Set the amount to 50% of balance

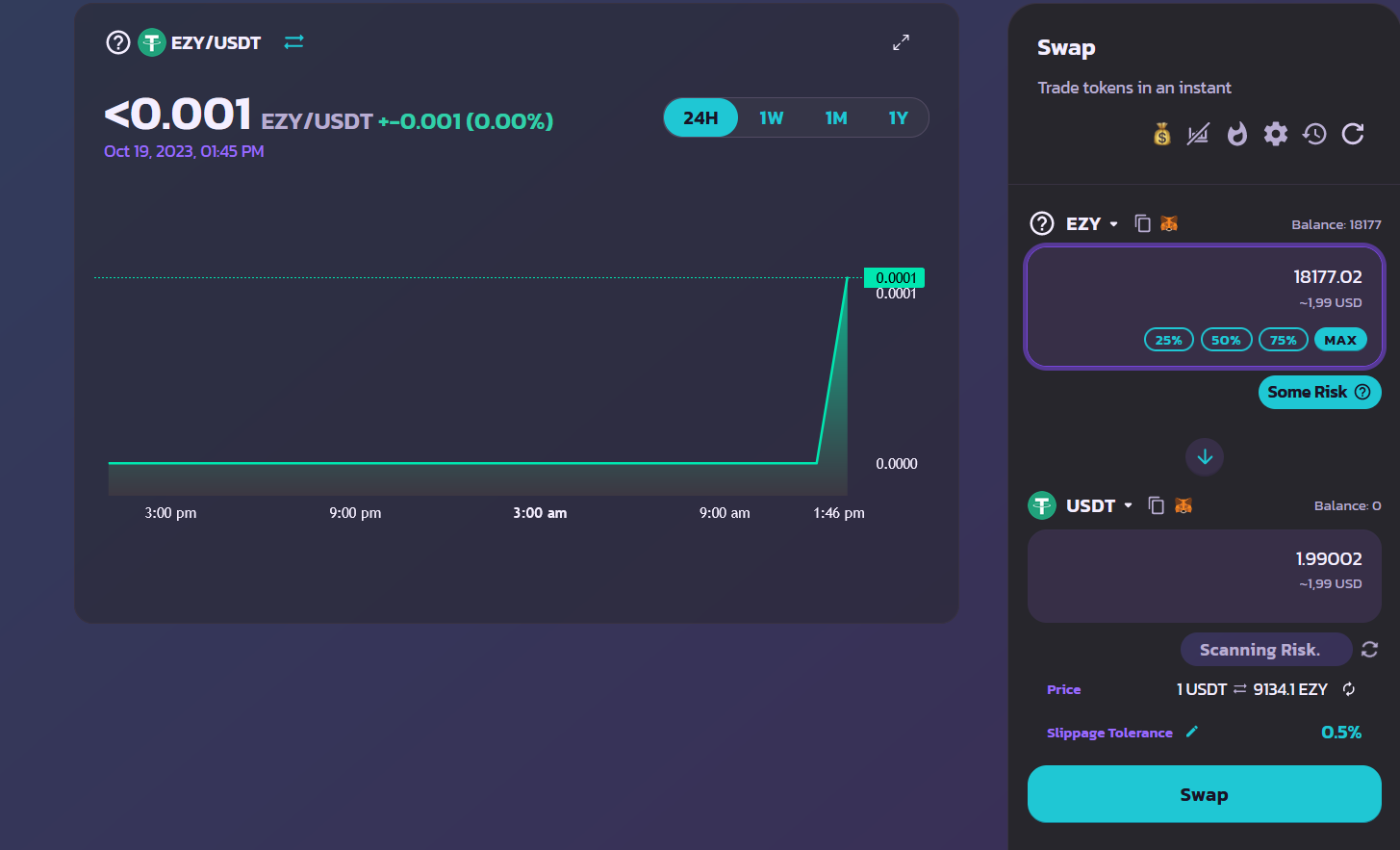point(1226,340)
